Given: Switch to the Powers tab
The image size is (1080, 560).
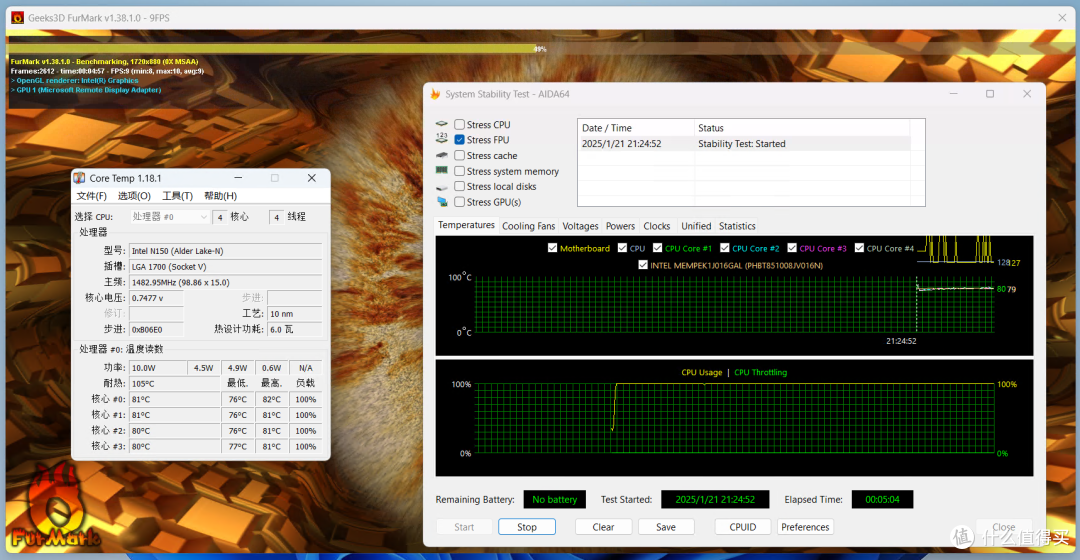Looking at the screenshot, I should pyautogui.click(x=620, y=226).
